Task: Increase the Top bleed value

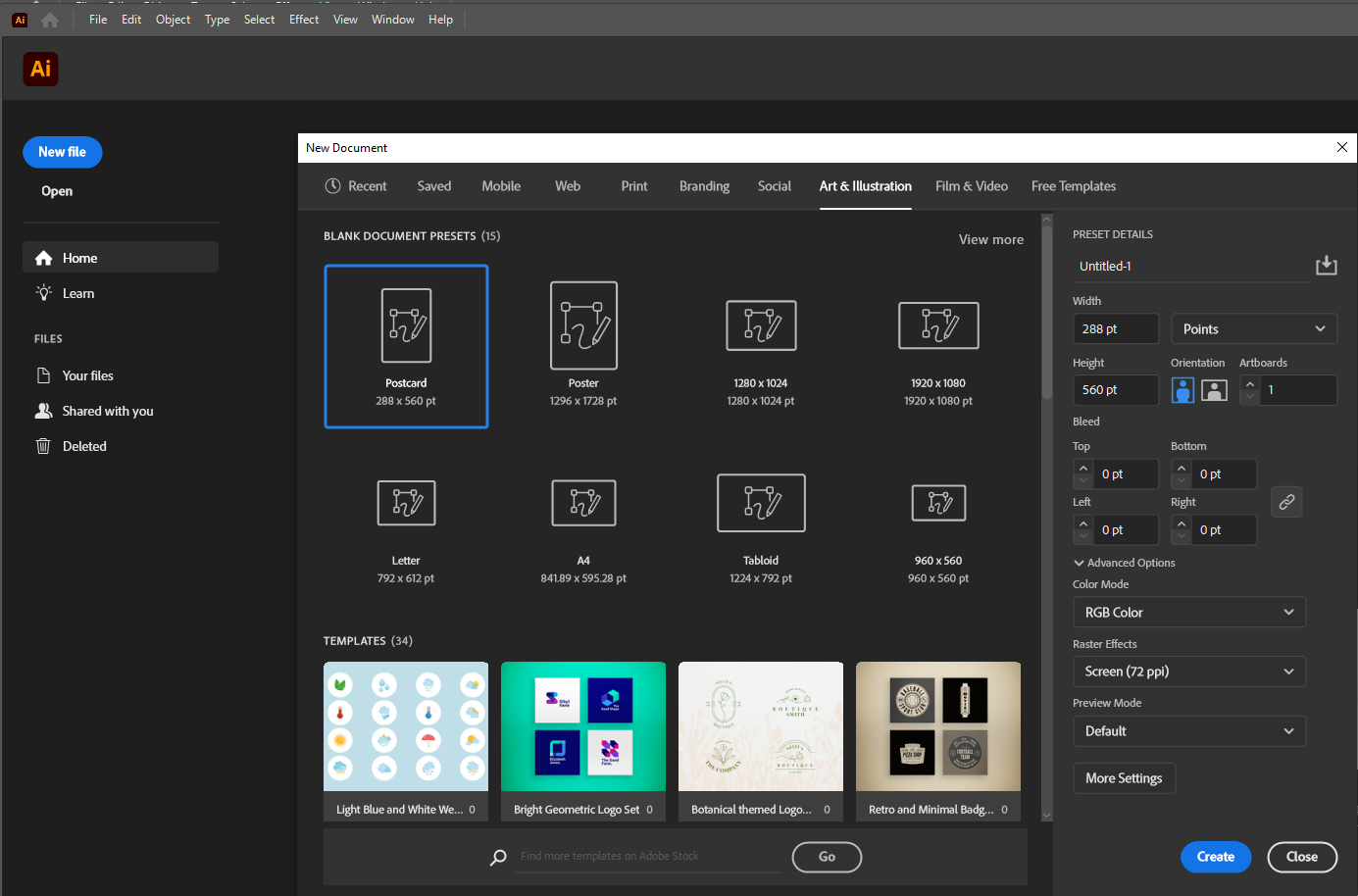Action: point(1083,468)
